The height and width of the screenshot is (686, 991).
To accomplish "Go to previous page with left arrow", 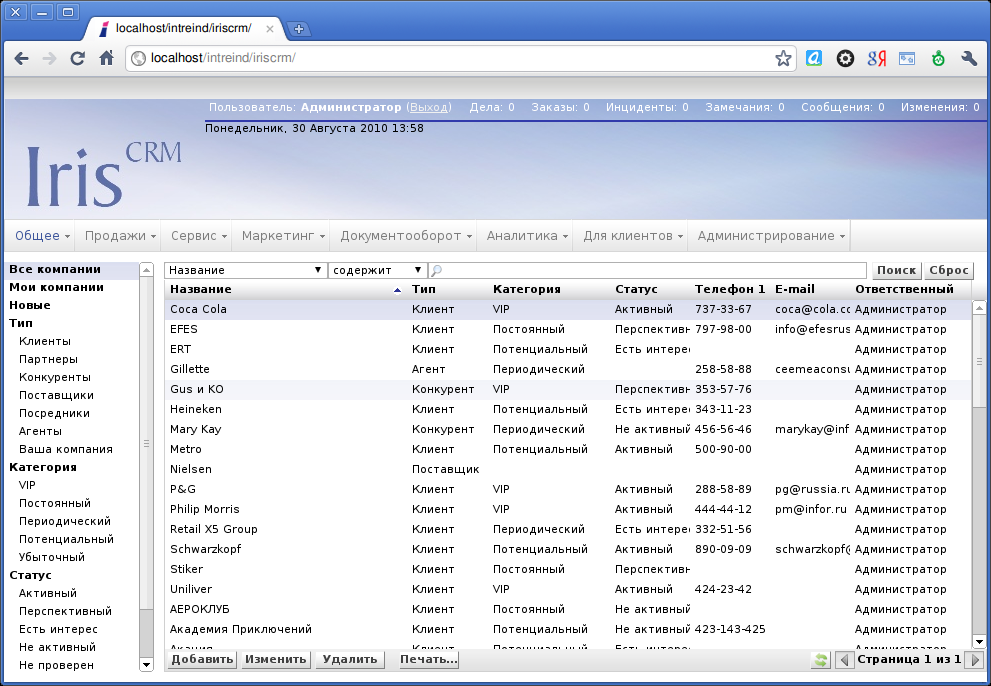I will pyautogui.click(x=843, y=660).
